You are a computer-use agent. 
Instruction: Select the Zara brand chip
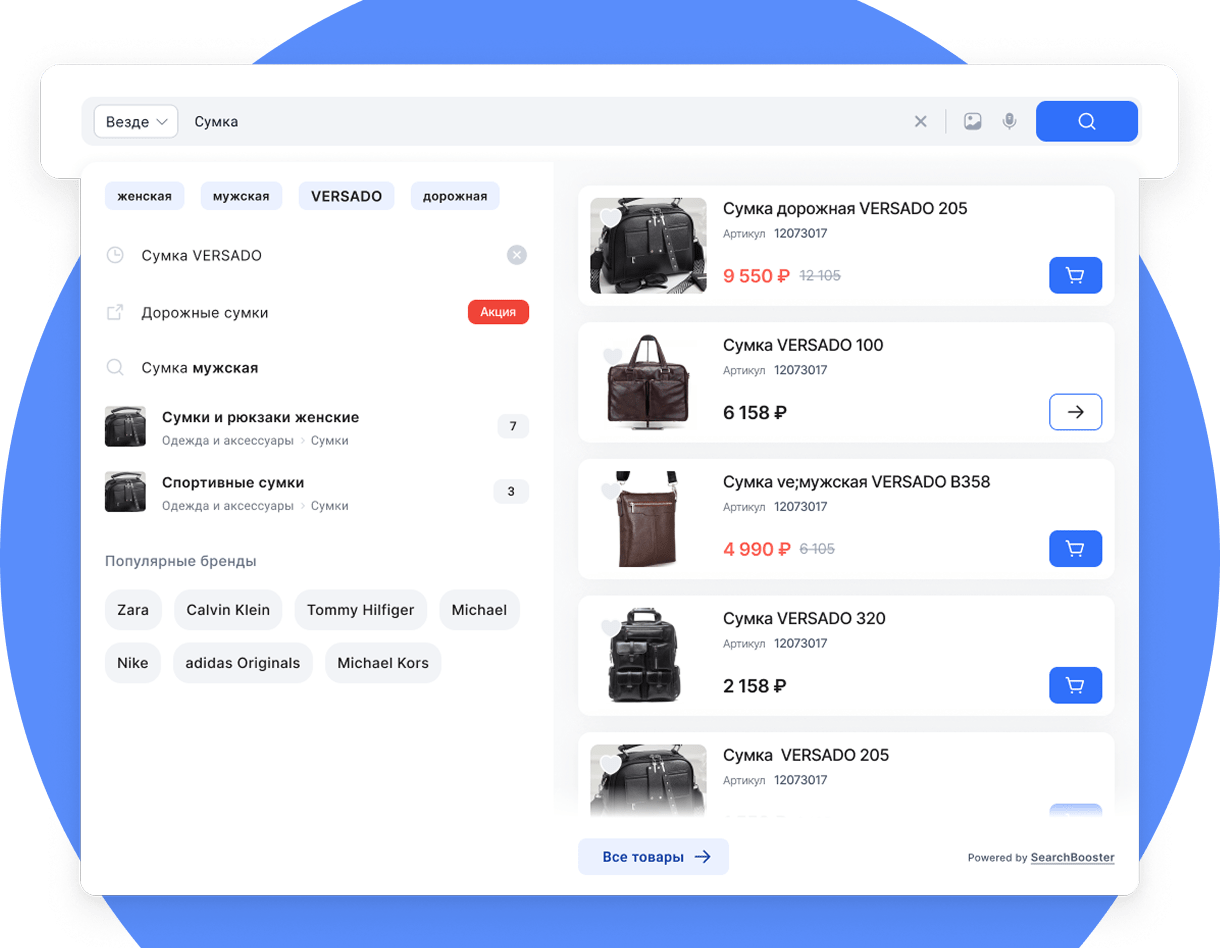pyautogui.click(x=133, y=610)
